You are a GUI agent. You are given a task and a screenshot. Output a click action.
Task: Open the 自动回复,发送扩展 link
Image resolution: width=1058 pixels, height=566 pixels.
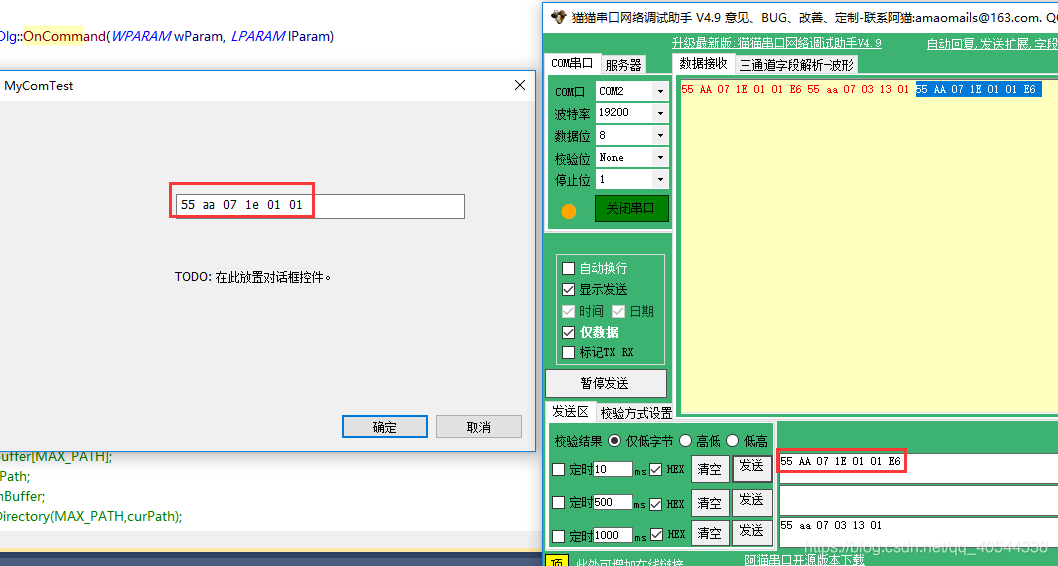[x=992, y=43]
